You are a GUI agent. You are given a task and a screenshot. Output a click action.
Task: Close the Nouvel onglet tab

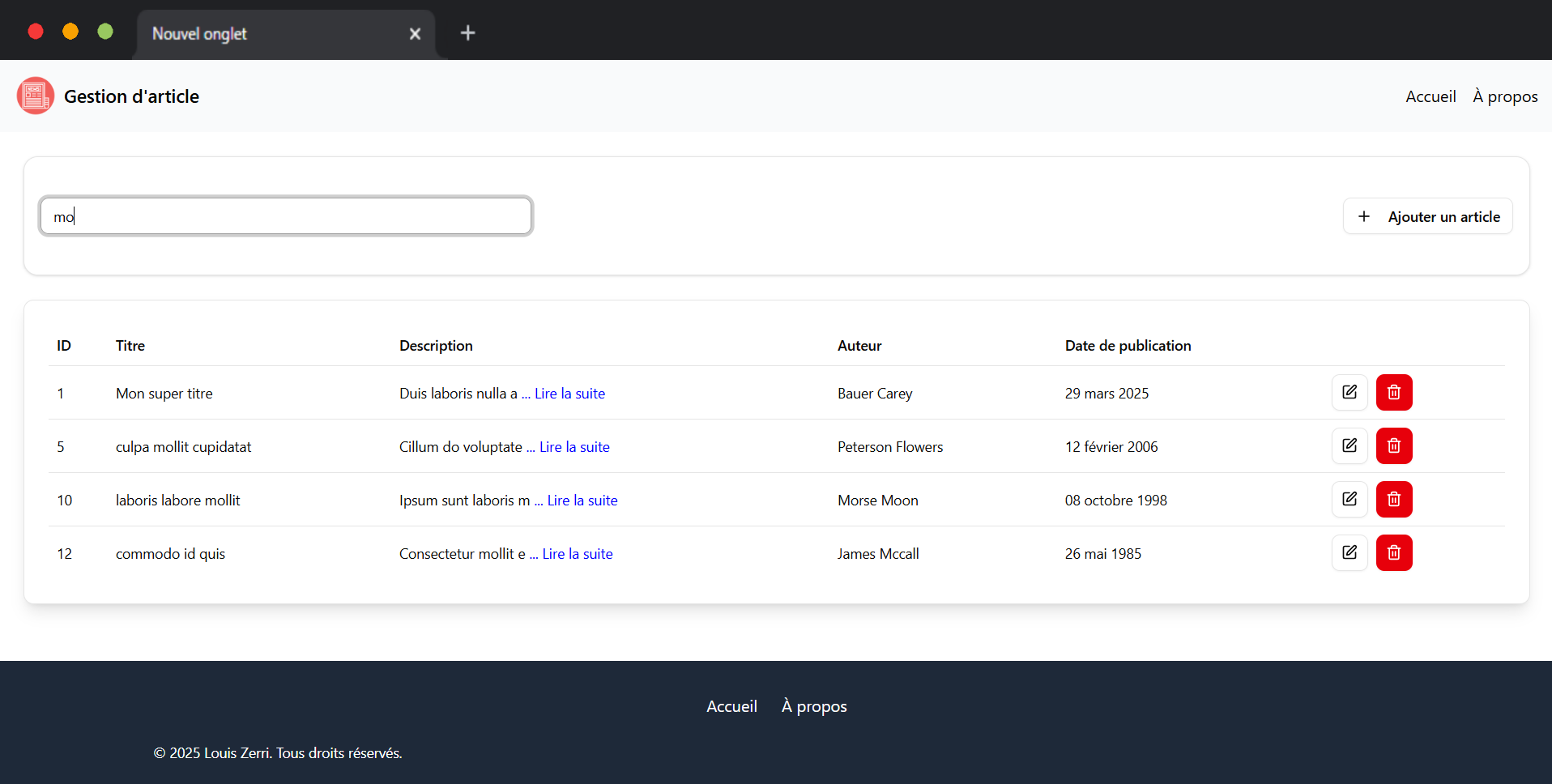(x=415, y=34)
